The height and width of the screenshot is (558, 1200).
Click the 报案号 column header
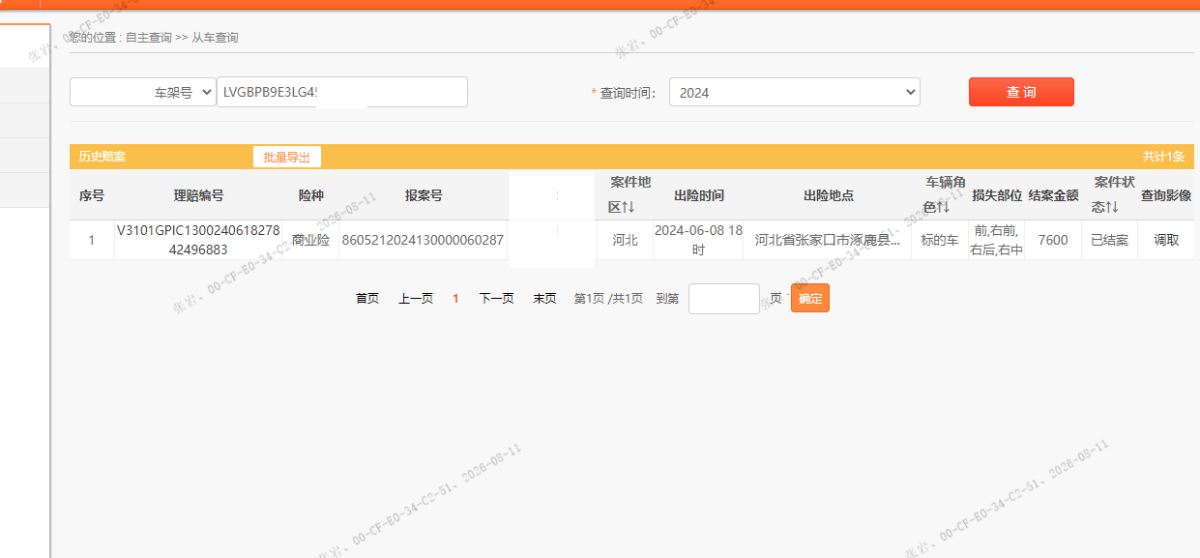(x=423, y=195)
